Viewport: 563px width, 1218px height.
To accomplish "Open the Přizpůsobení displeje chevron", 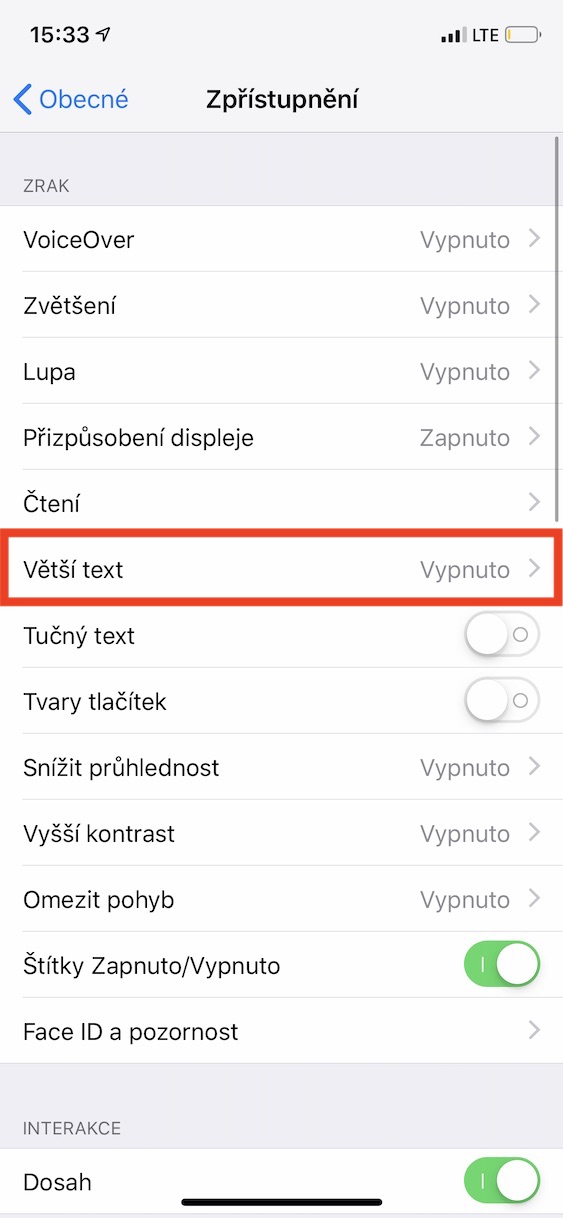I will click(534, 437).
